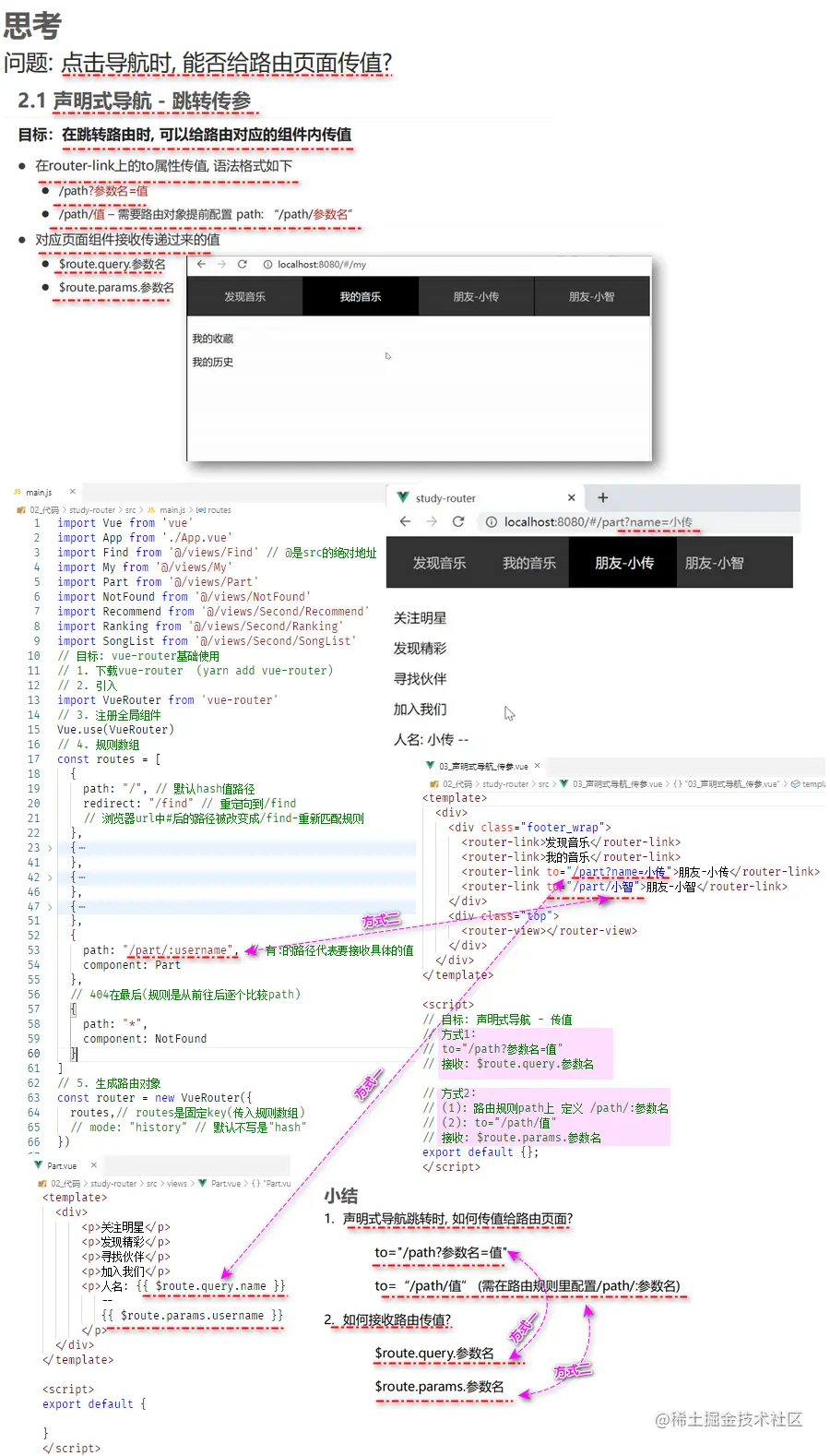
Task: Click 寻找伙伴 text in study-router page
Action: point(420,679)
